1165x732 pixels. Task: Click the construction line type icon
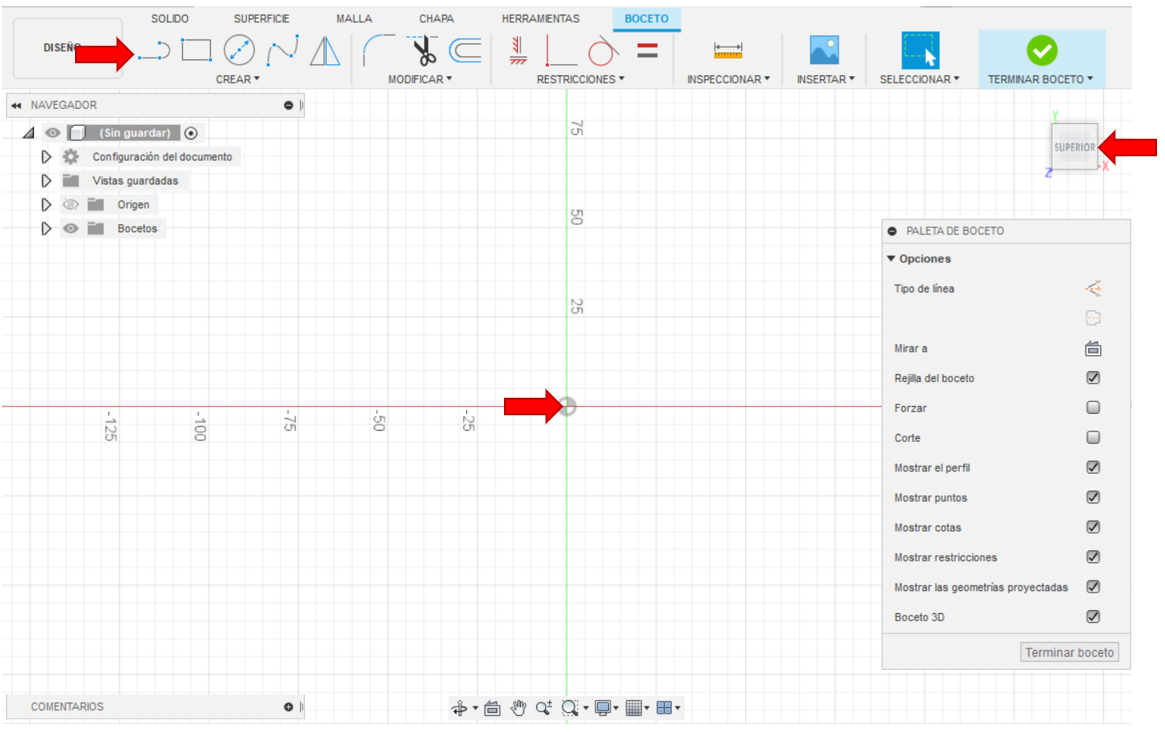click(1092, 288)
